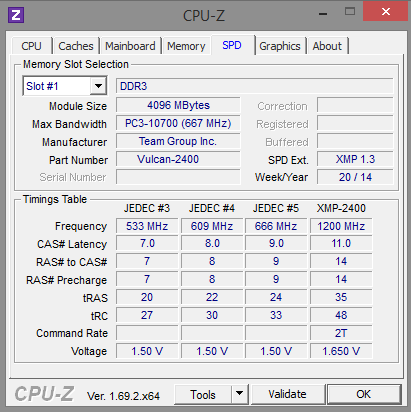
Task: Open the Mainboard tab
Action: (130, 46)
